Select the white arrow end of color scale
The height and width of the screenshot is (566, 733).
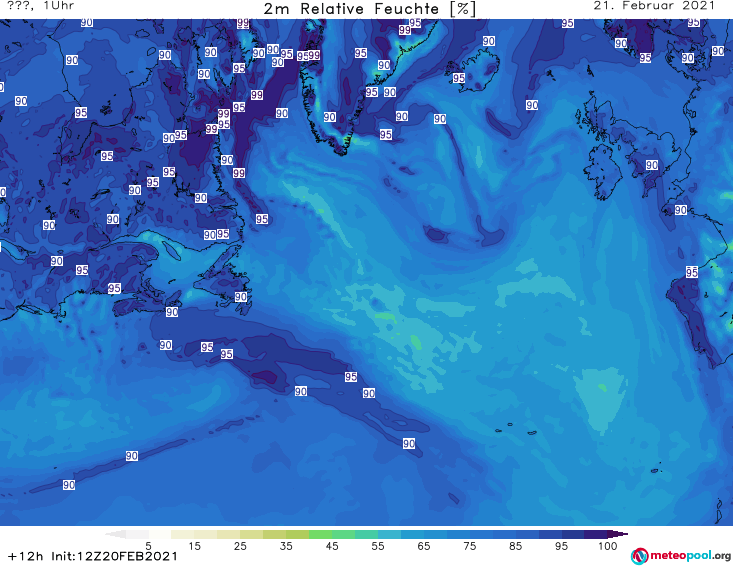(x=115, y=534)
